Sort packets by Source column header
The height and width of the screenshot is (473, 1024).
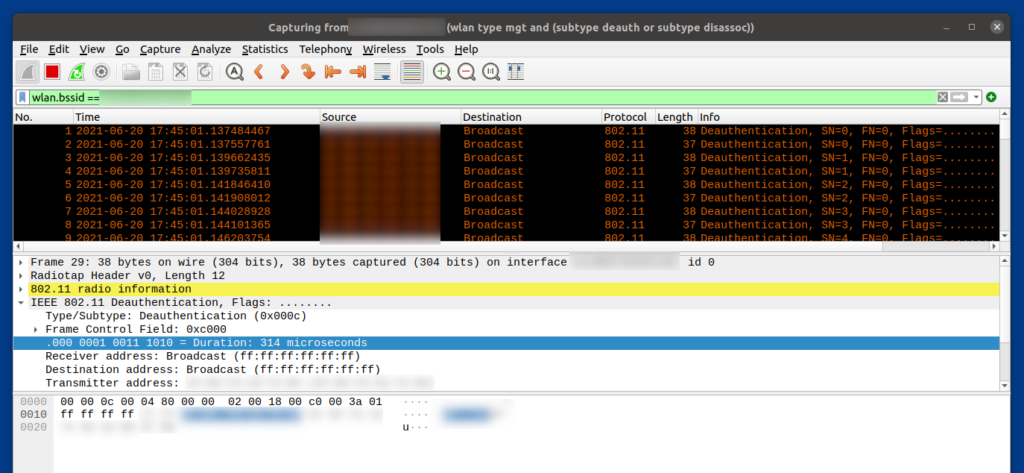pyautogui.click(x=390, y=117)
